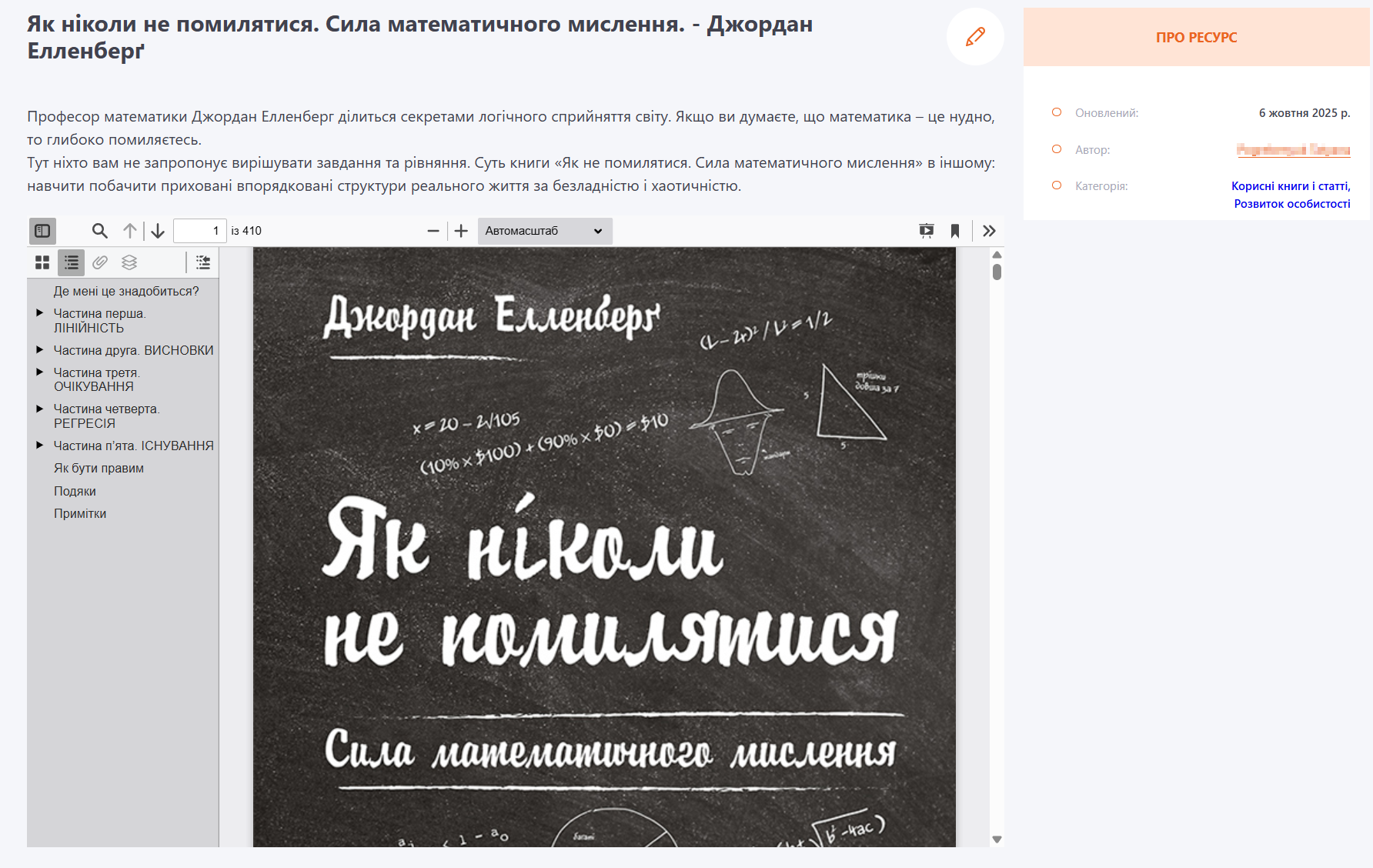Switch to presentation mode

tap(927, 231)
